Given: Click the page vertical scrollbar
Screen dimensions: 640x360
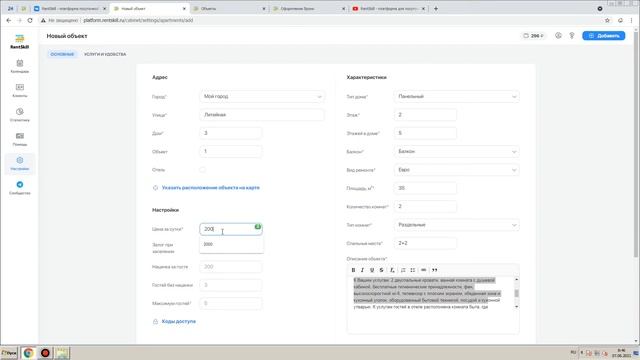Looking at the screenshot, I should click(636, 143).
